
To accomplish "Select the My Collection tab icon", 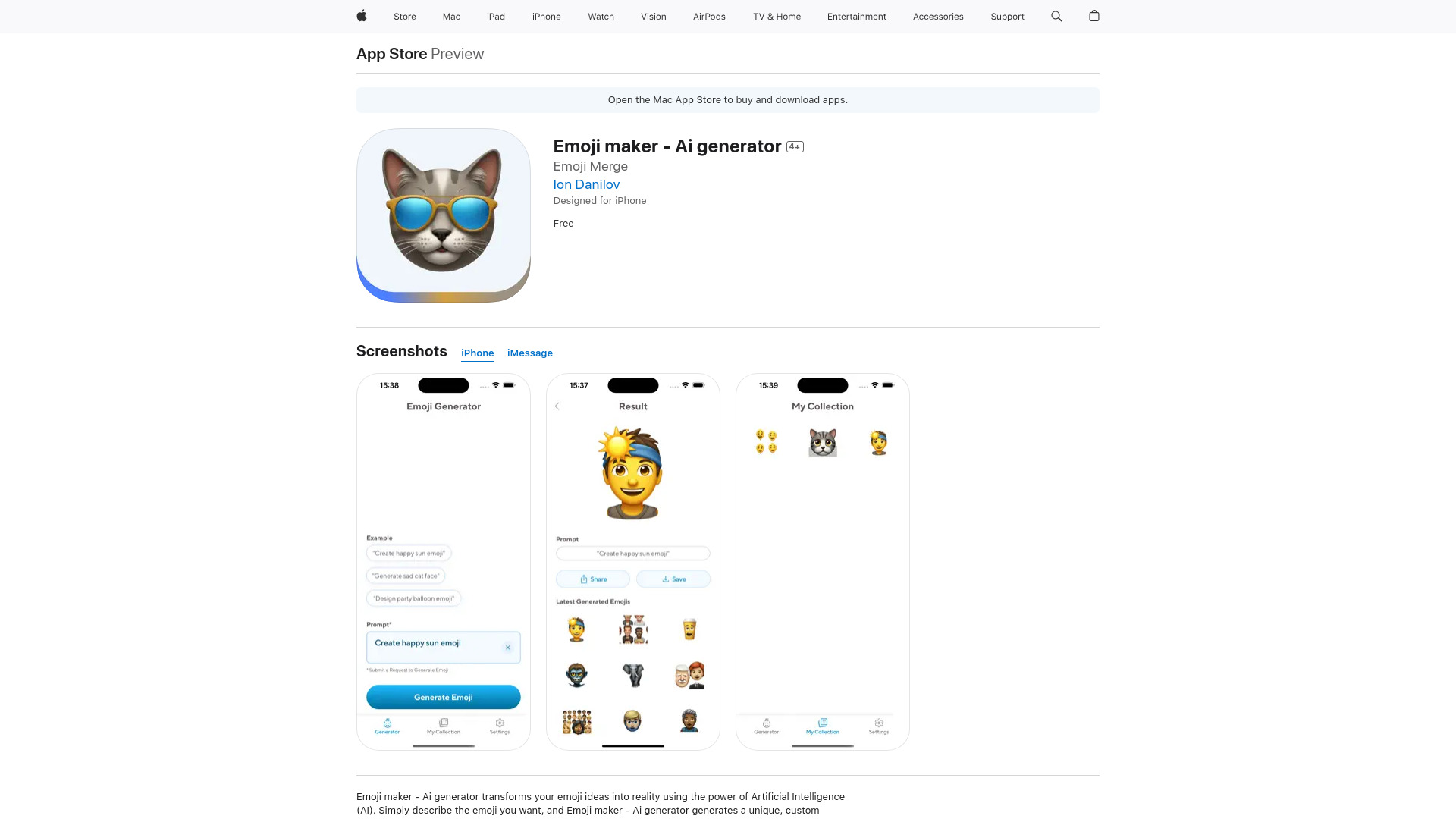I will pos(823,722).
